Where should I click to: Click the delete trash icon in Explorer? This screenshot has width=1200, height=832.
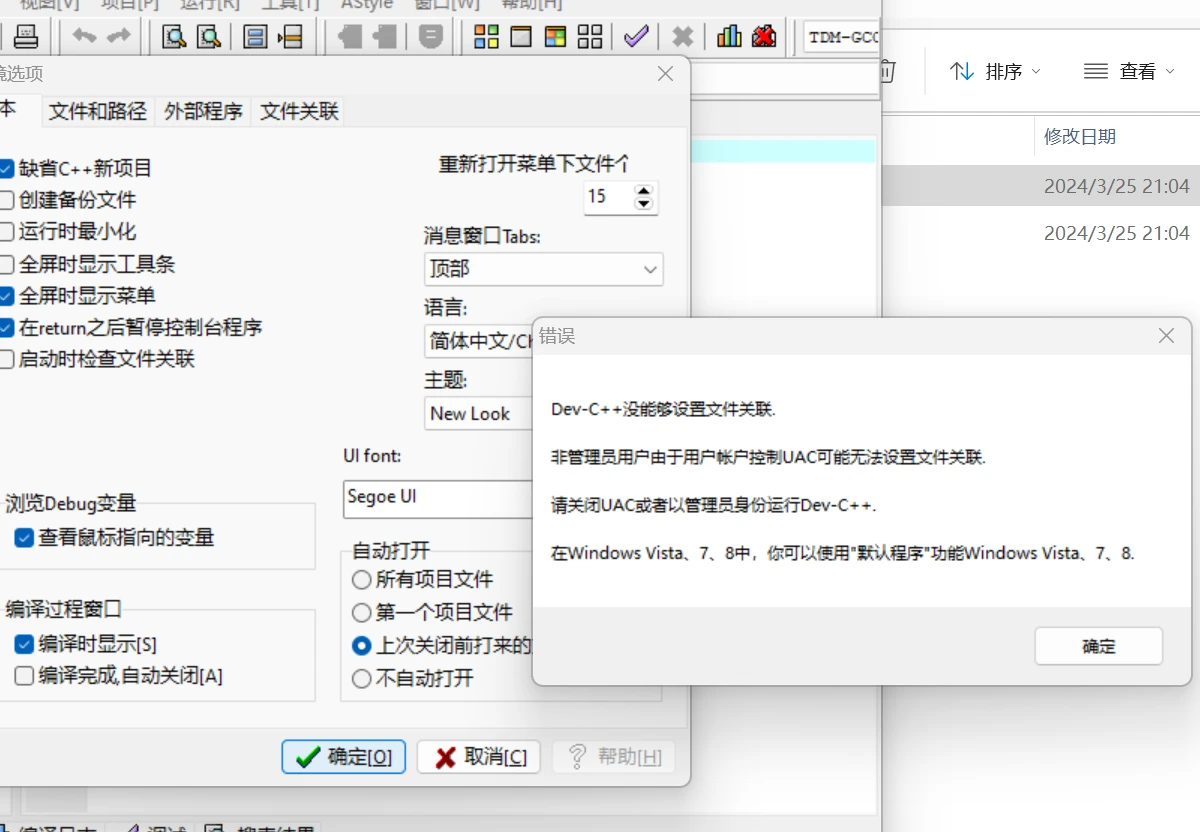click(x=887, y=71)
